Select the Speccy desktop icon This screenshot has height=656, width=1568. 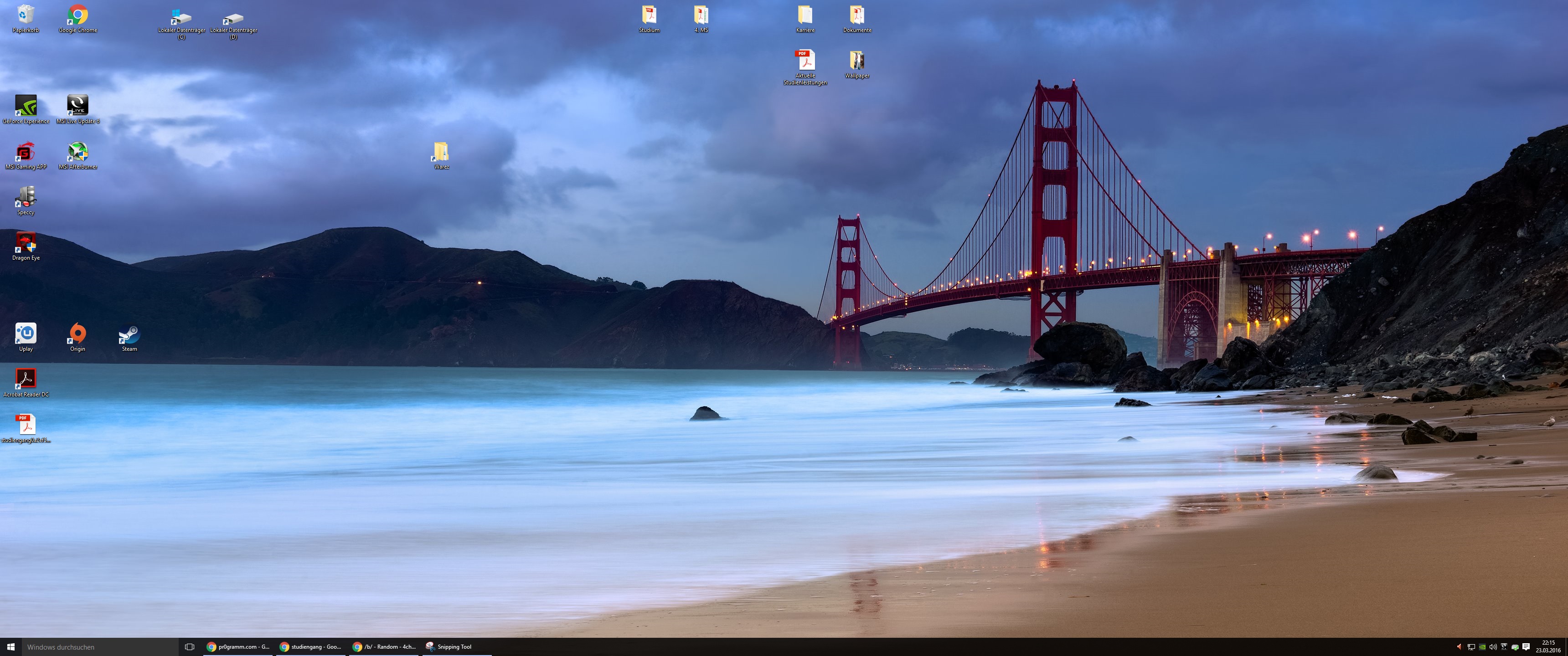point(26,201)
